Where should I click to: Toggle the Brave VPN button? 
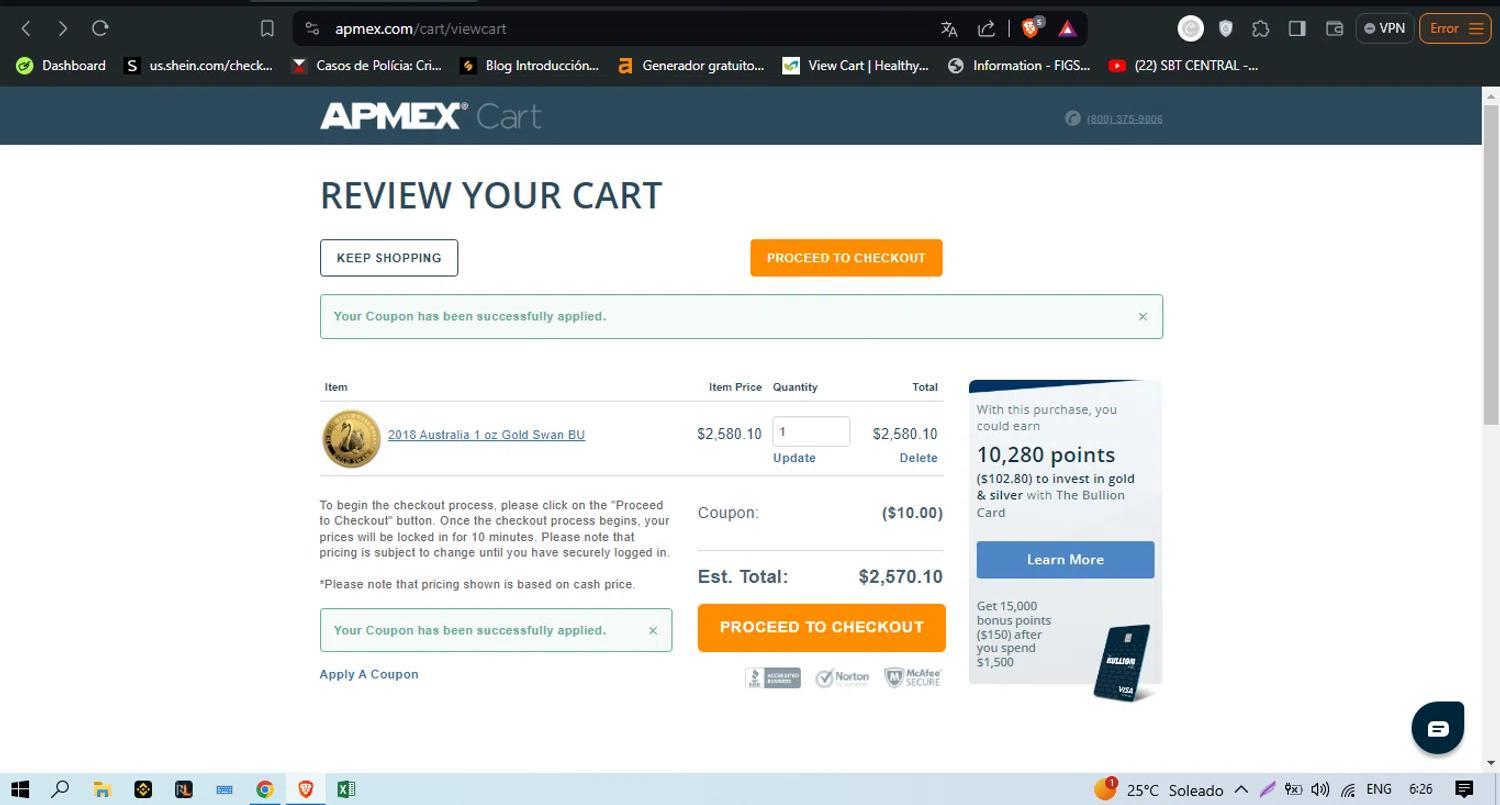(1384, 28)
